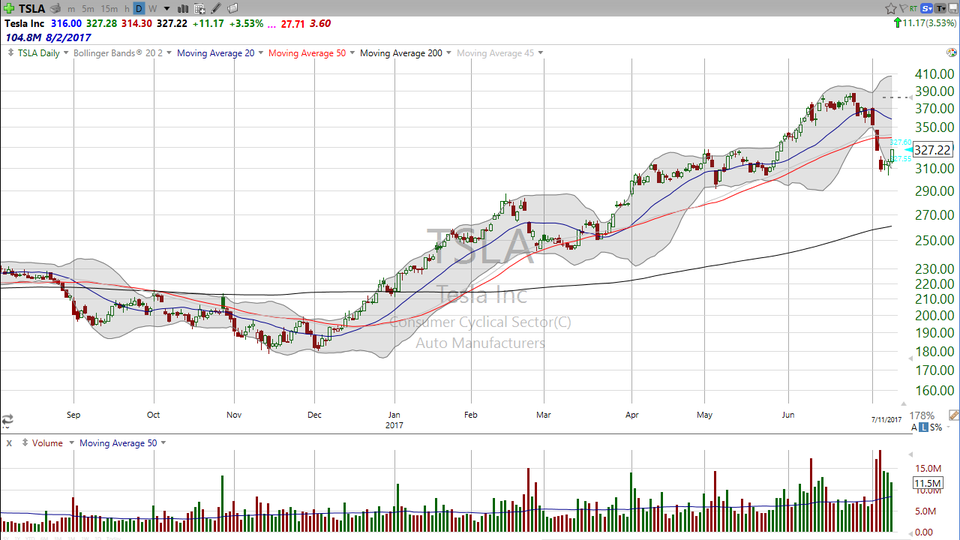Switch to arithmetic 'A' scale
Image resolution: width=960 pixels, height=540 pixels.
coord(914,427)
